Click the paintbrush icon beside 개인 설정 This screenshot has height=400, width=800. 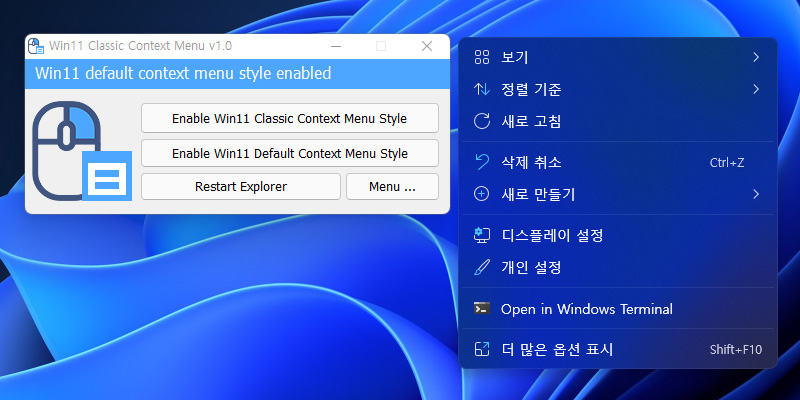coord(482,267)
